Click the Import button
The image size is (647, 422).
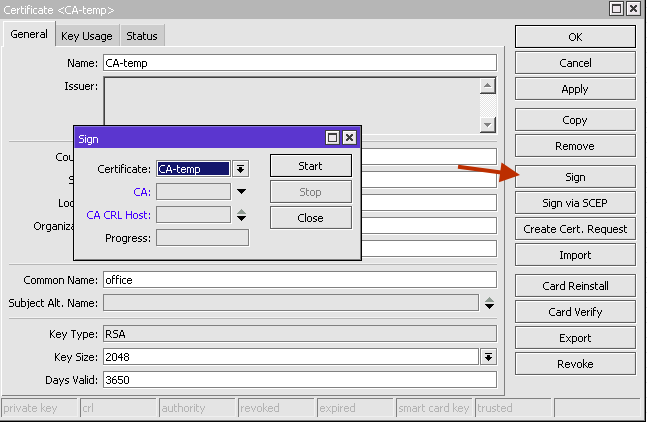575,255
